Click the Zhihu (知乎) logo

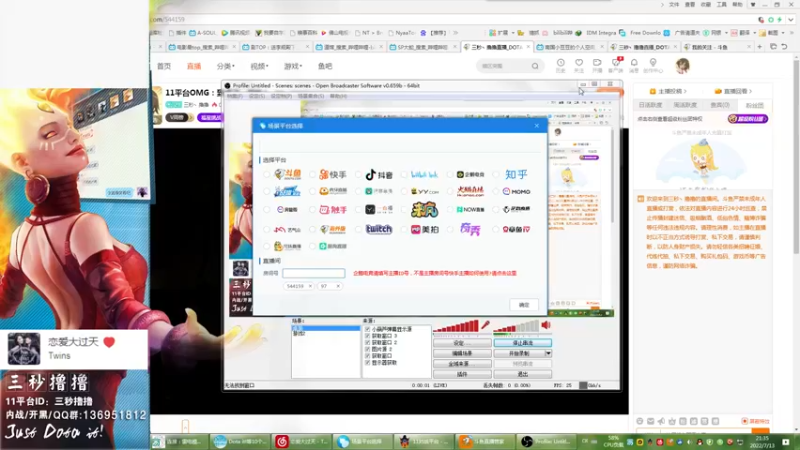[516, 174]
